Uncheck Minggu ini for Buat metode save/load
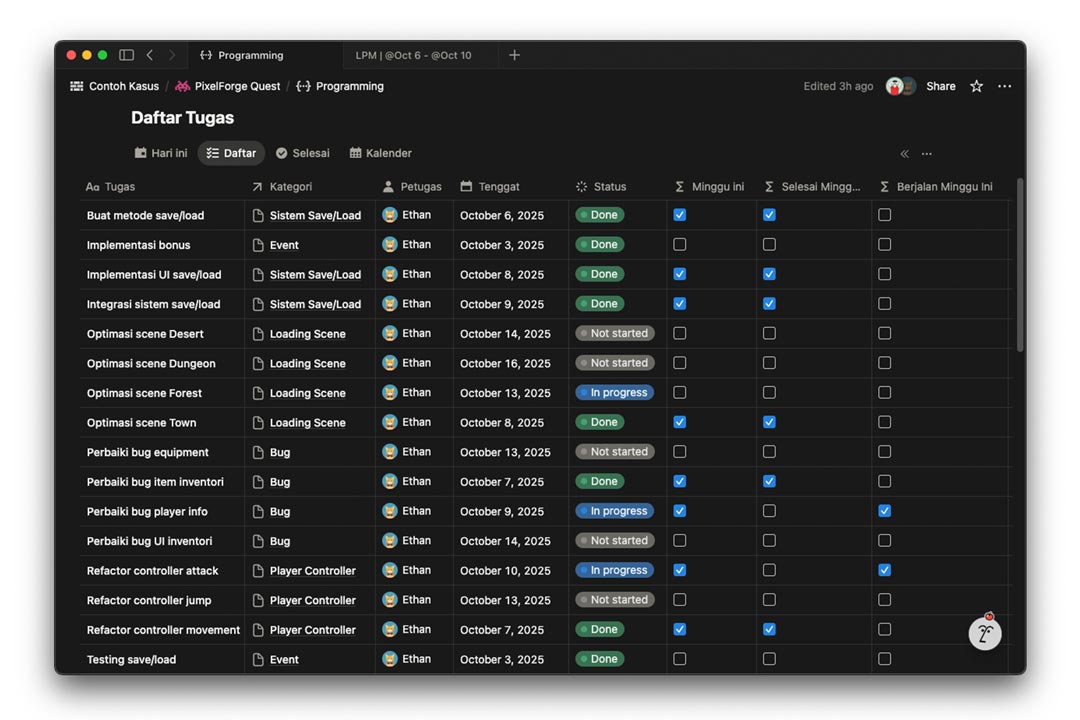Image resolution: width=1080 pixels, height=720 pixels. [x=680, y=215]
